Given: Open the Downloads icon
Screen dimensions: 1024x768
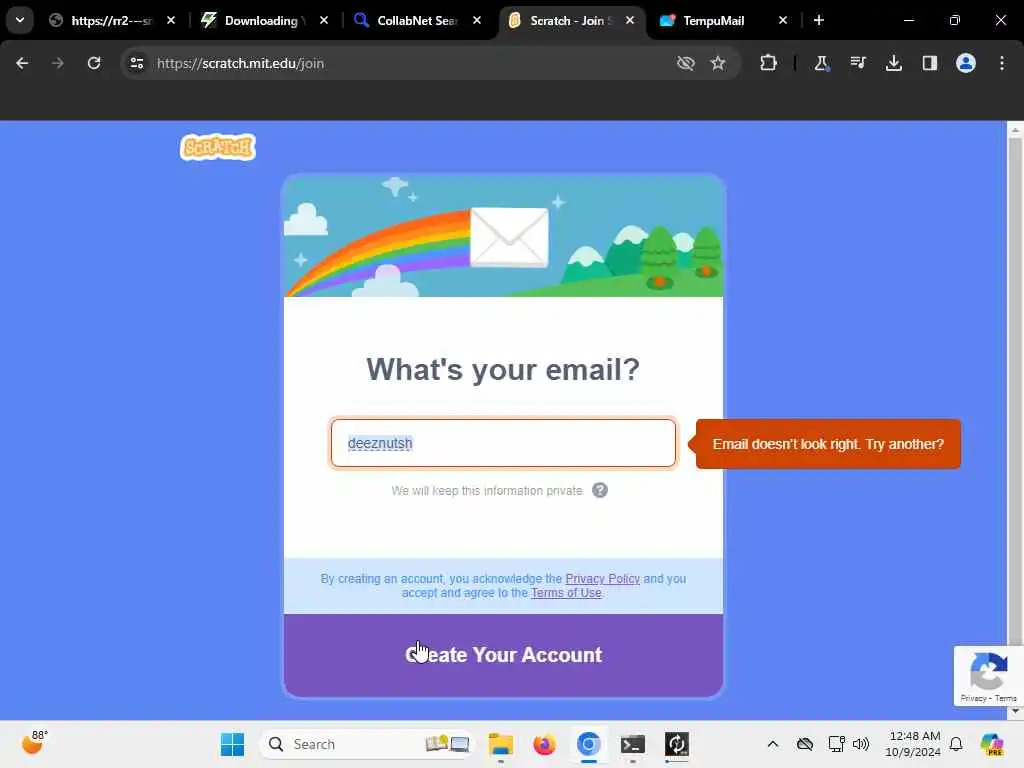Looking at the screenshot, I should [893, 63].
